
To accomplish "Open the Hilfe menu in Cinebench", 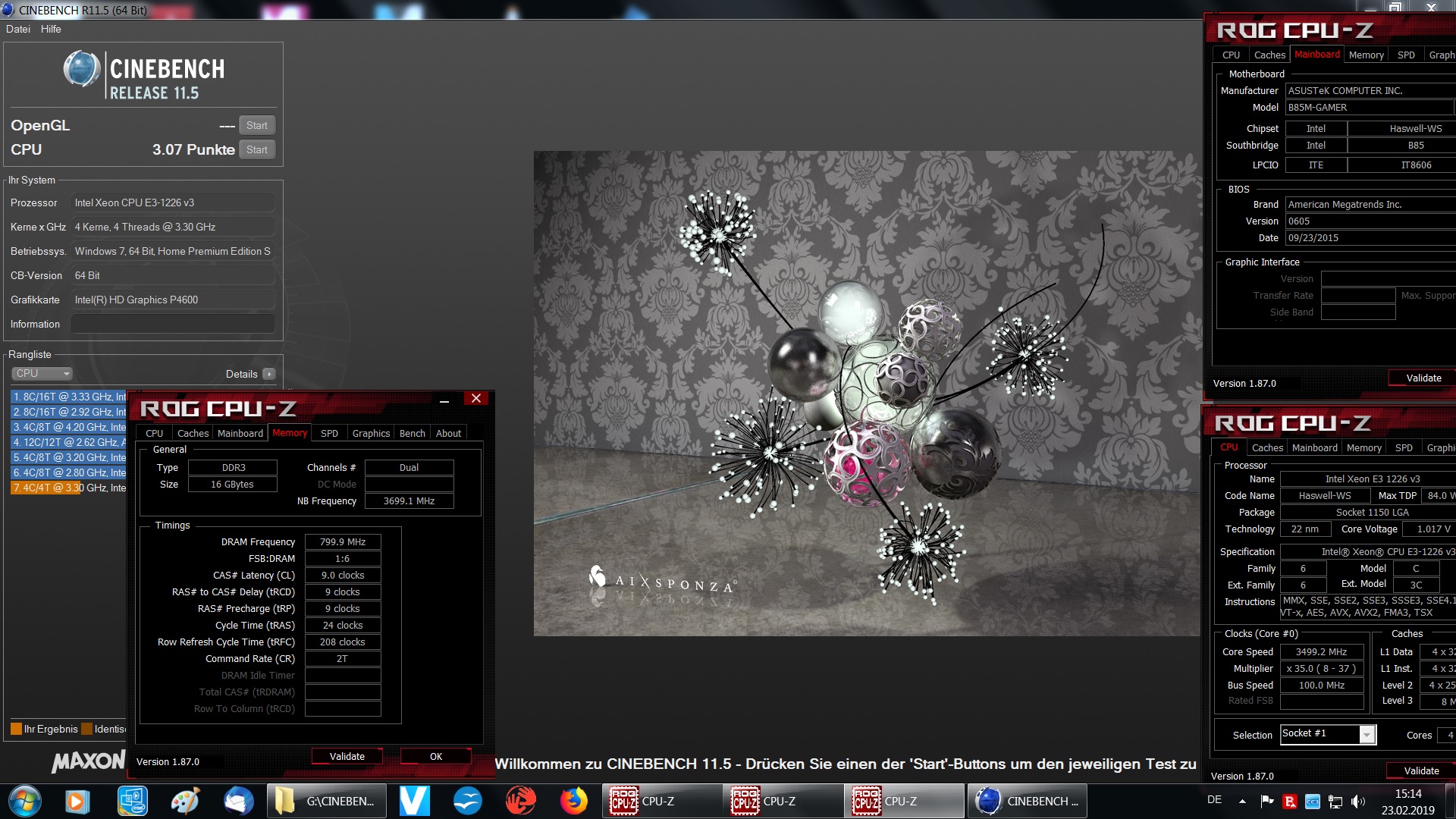I will (x=51, y=29).
